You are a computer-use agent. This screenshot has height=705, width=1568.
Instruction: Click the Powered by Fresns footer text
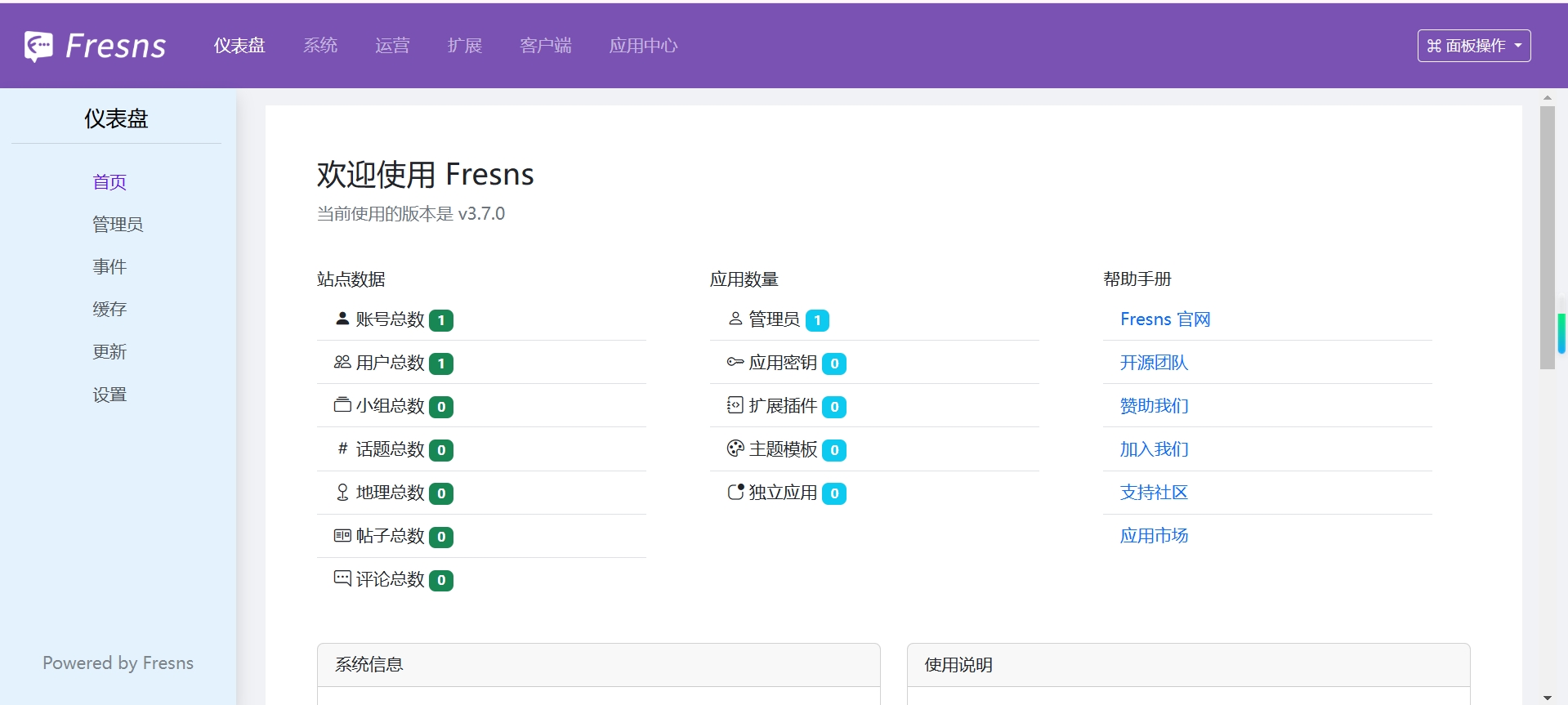[118, 663]
